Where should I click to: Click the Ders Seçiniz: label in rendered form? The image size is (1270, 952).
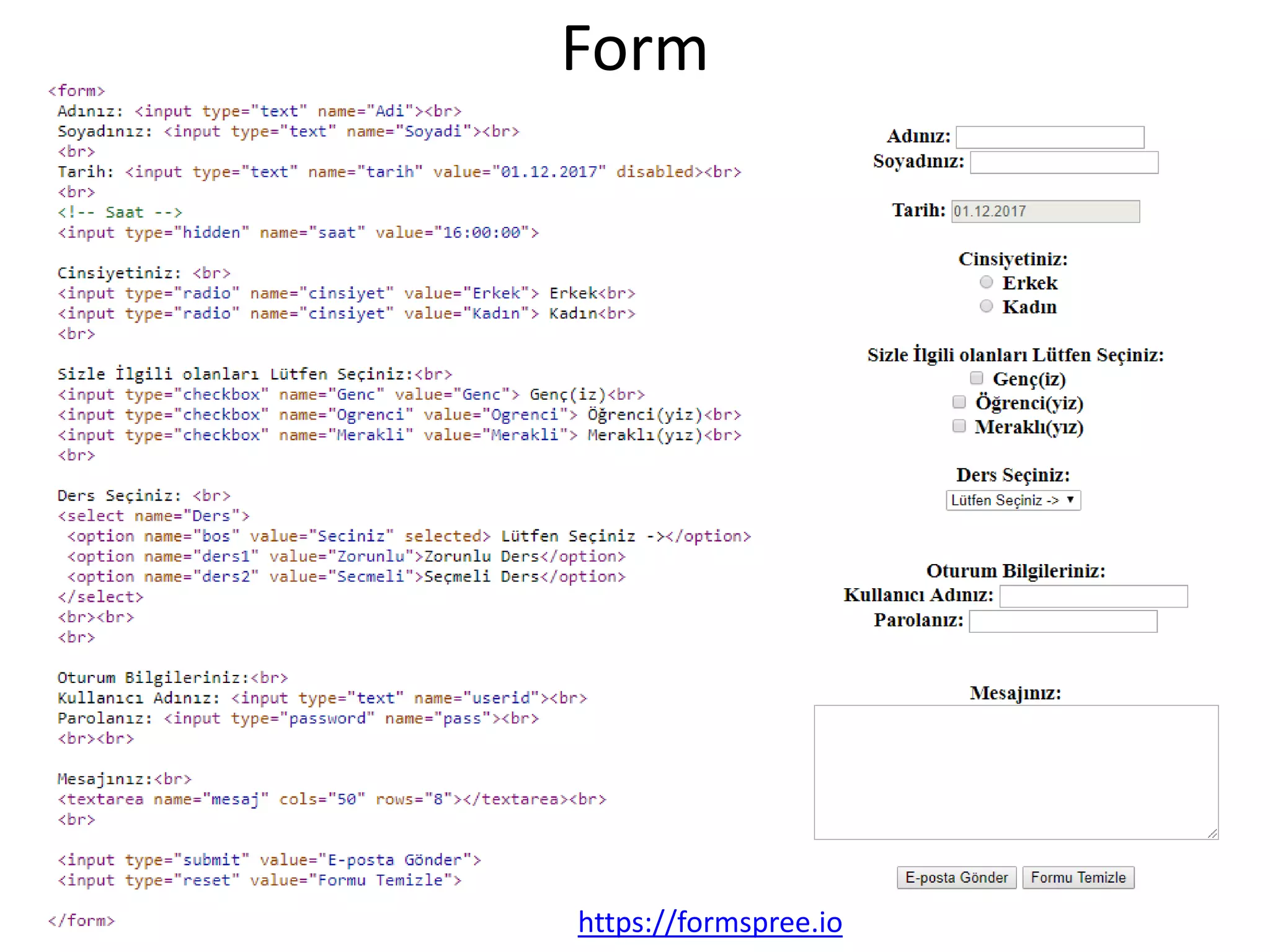[x=1013, y=475]
